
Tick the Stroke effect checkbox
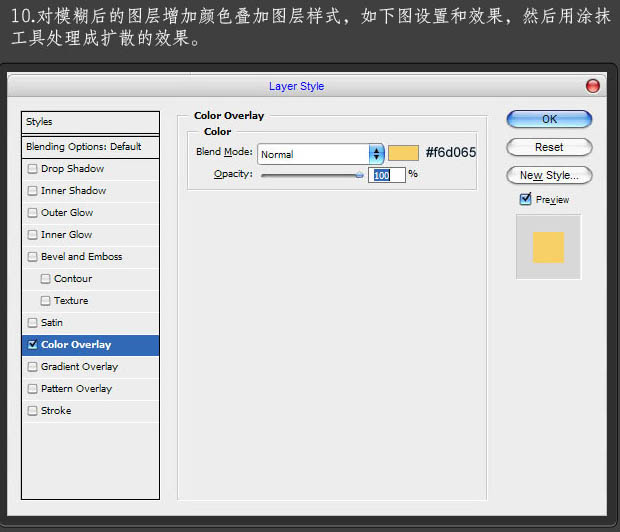point(33,411)
